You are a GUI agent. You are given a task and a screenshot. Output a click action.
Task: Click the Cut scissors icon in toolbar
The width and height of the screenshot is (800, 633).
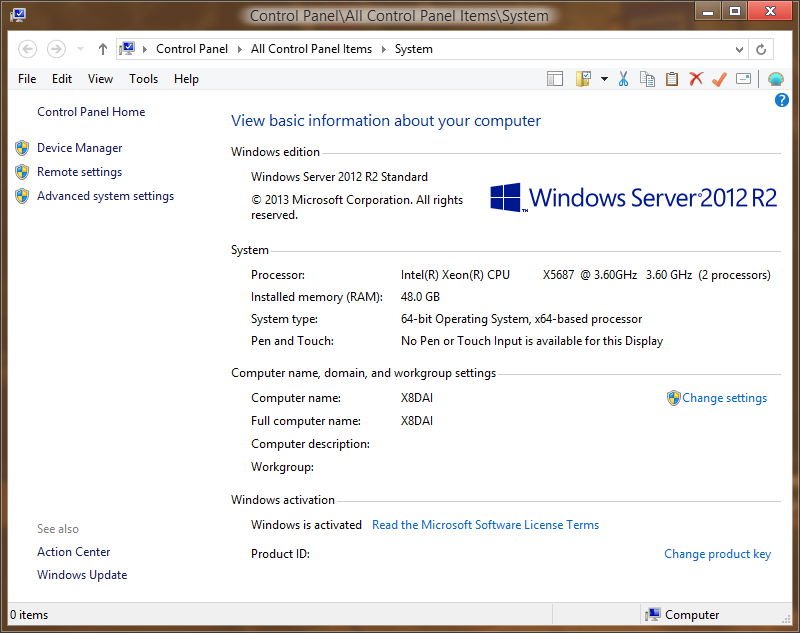point(622,79)
